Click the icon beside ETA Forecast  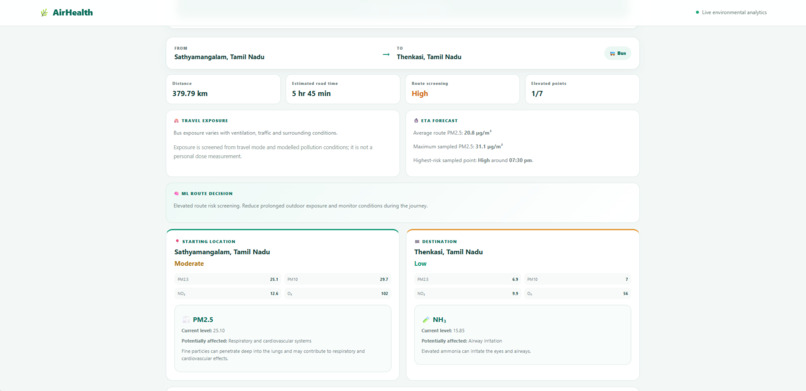coord(416,121)
